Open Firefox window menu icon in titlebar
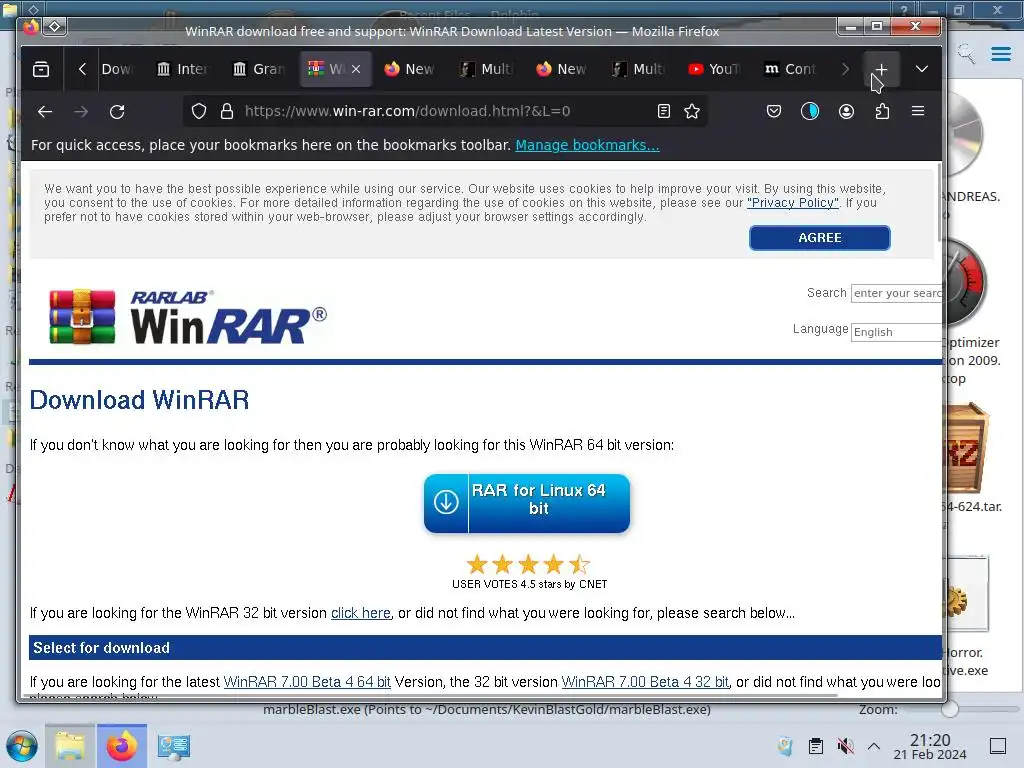1024x768 pixels. (31, 26)
